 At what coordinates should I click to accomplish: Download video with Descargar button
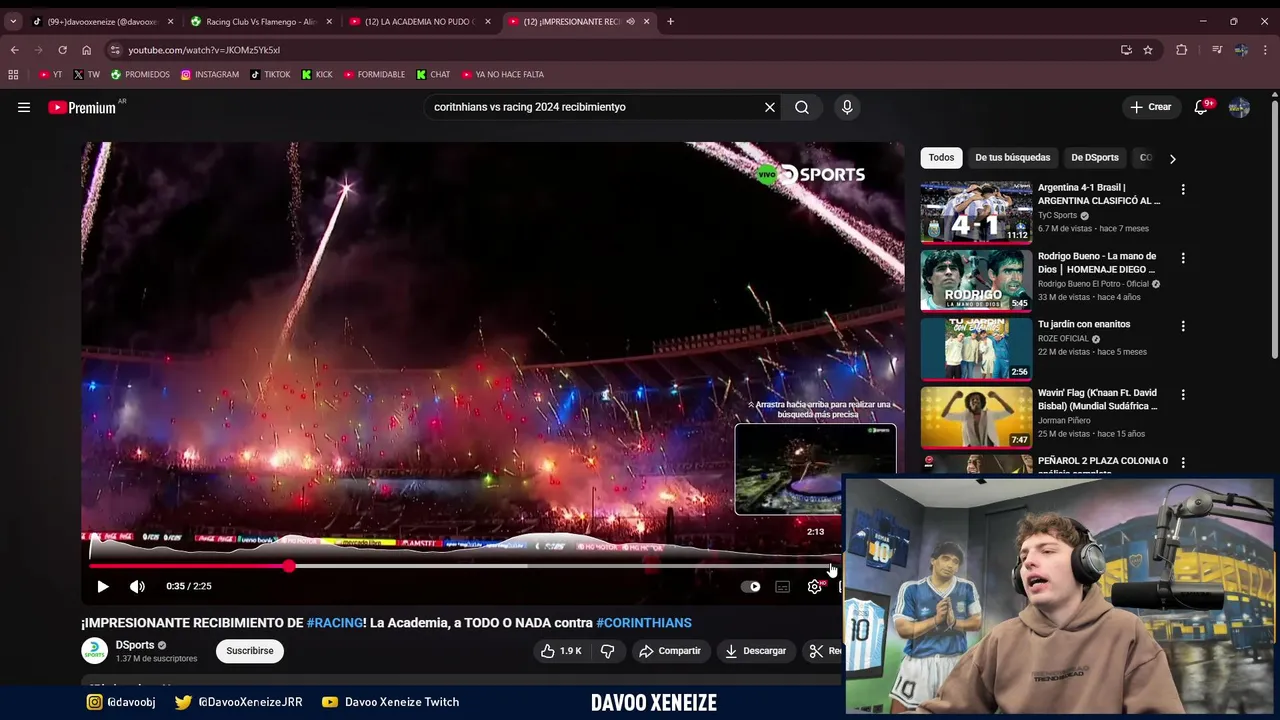coord(756,651)
